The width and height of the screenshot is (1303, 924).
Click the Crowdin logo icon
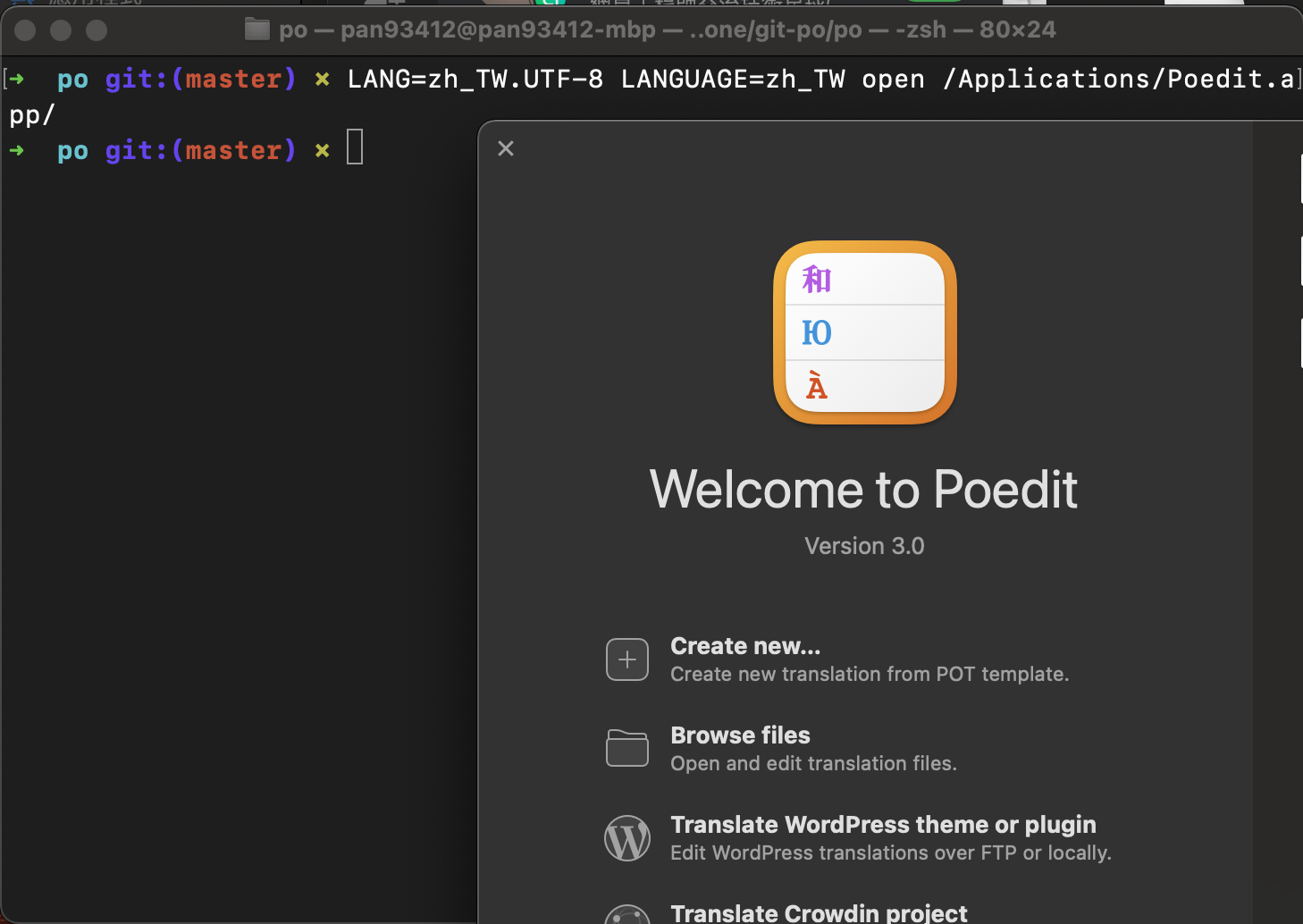coord(627,915)
